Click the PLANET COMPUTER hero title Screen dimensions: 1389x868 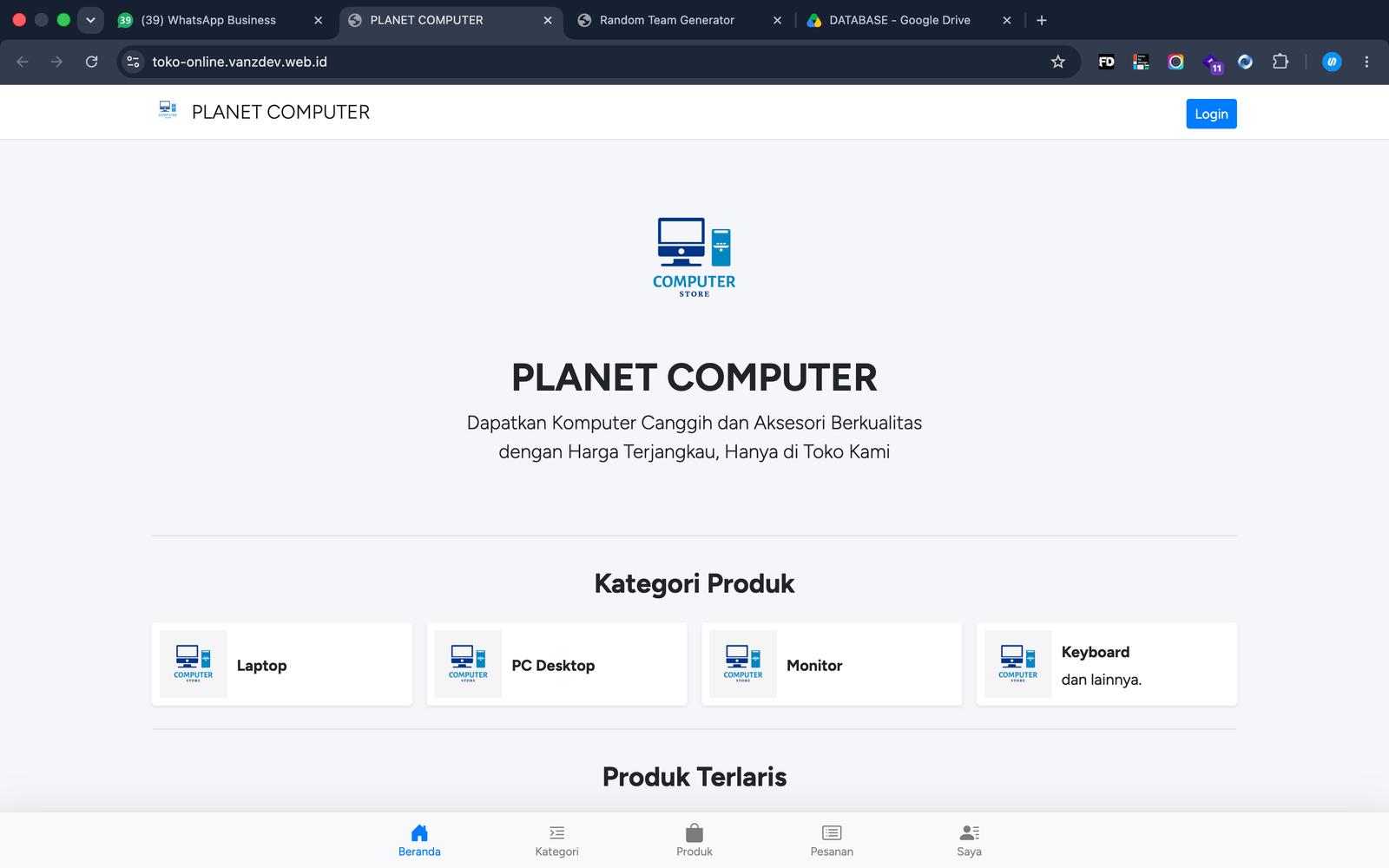[x=694, y=378]
